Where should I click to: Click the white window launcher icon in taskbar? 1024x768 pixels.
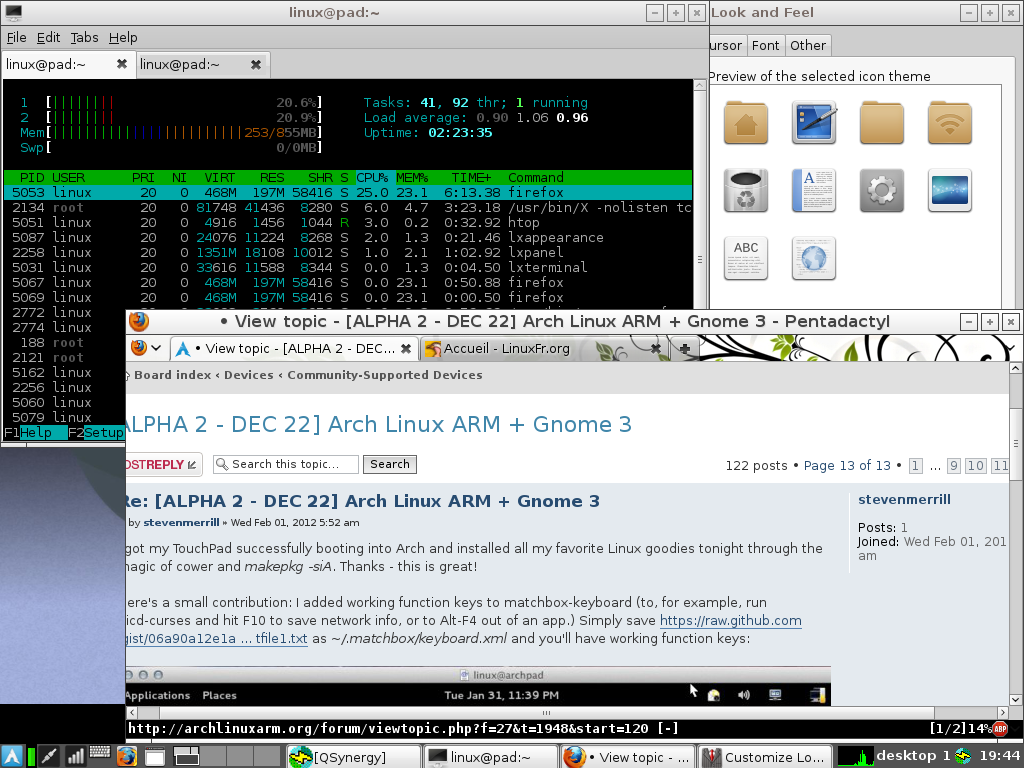point(155,757)
